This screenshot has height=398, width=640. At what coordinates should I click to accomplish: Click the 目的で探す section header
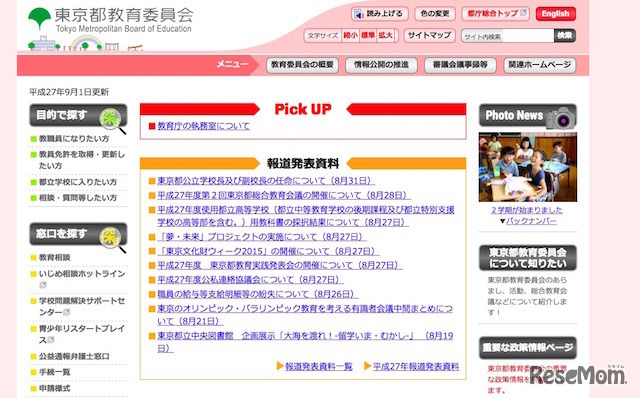[78, 116]
